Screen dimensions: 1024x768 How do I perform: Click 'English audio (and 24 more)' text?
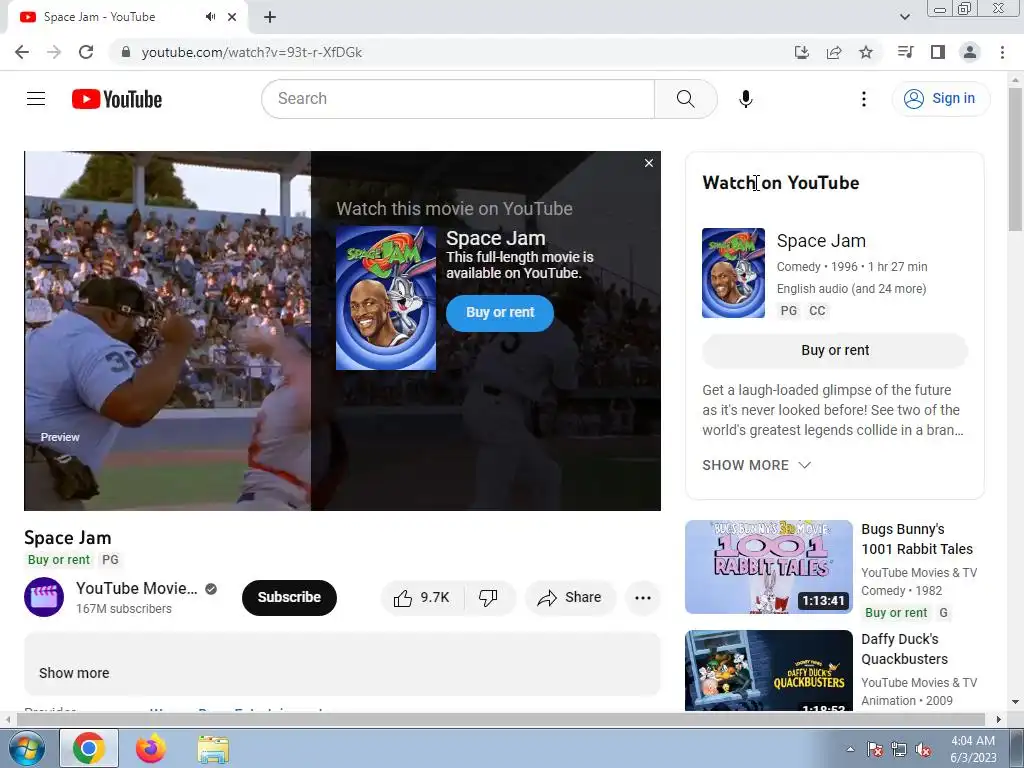[851, 289]
